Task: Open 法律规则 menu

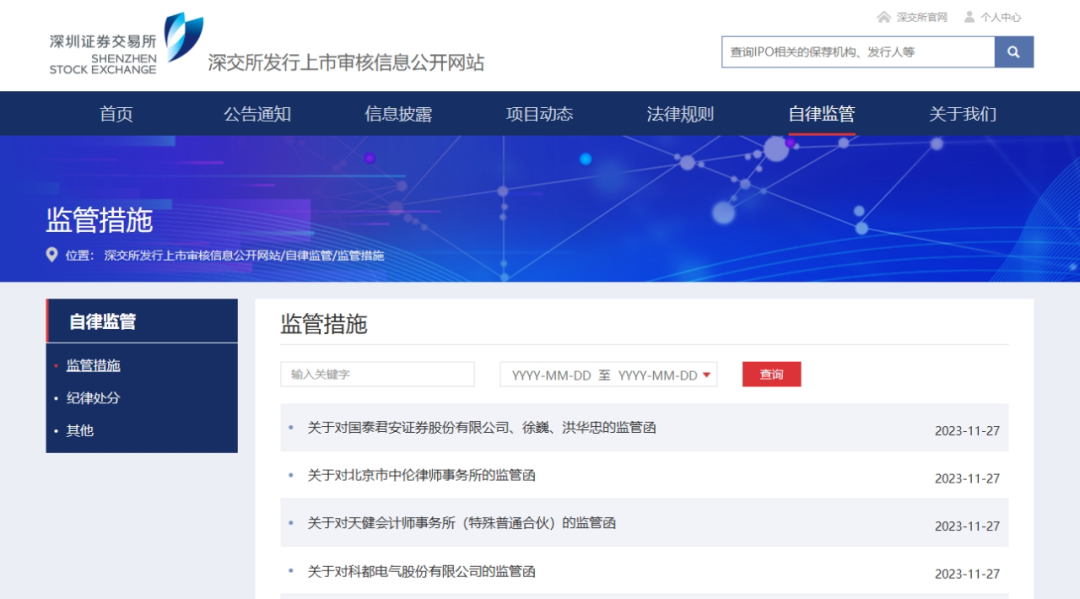Action: (x=681, y=114)
